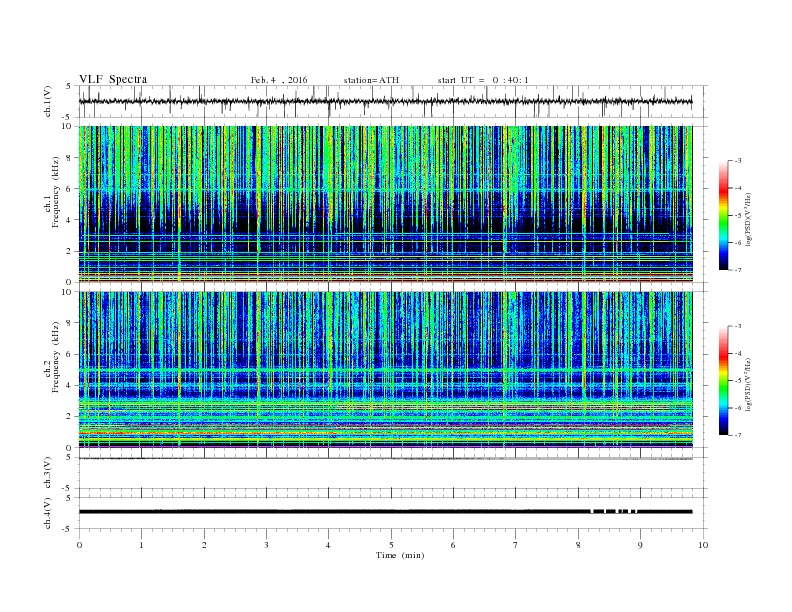The width and height of the screenshot is (792, 612).
Task: Click the ch.2 colorbar "log(PSD)(V²/Hz)" label
Action: pyautogui.click(x=748, y=384)
